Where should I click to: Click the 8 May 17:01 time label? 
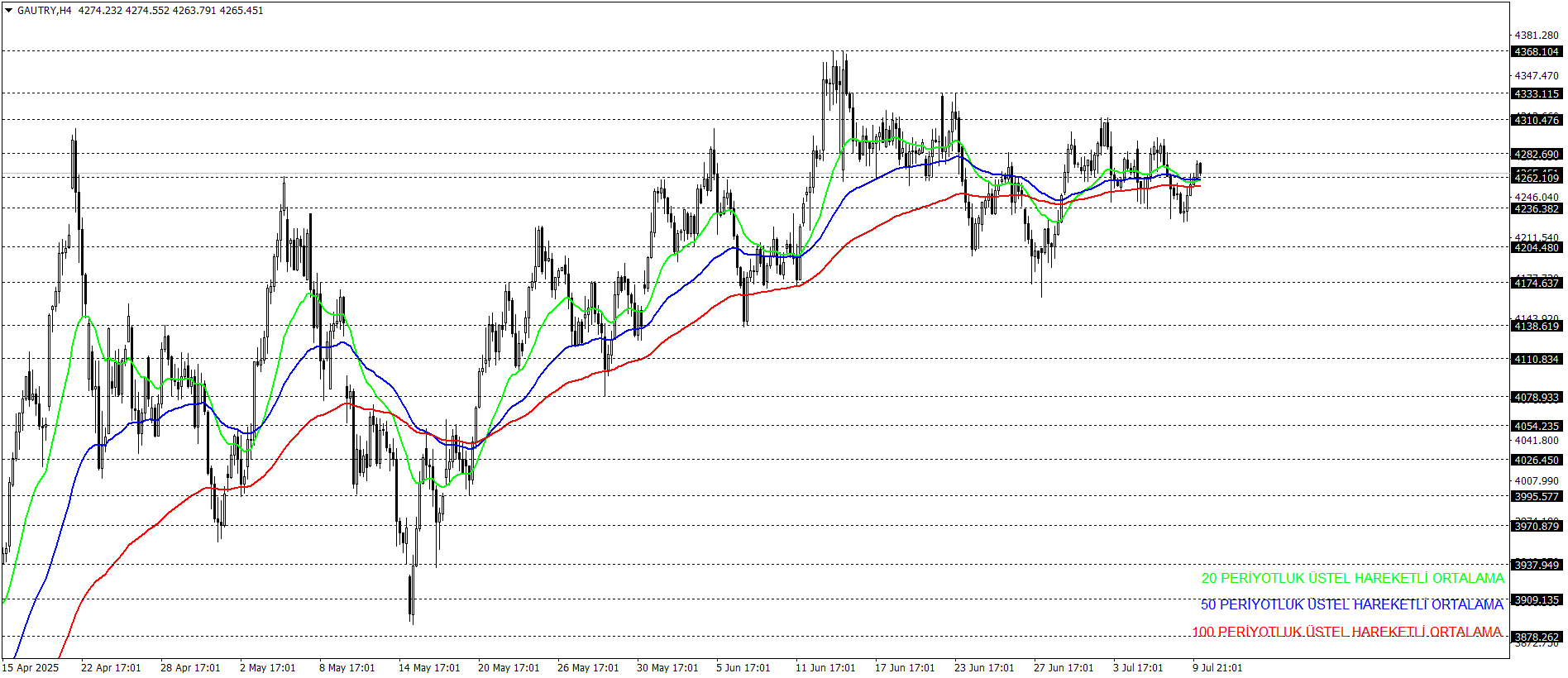click(x=347, y=667)
